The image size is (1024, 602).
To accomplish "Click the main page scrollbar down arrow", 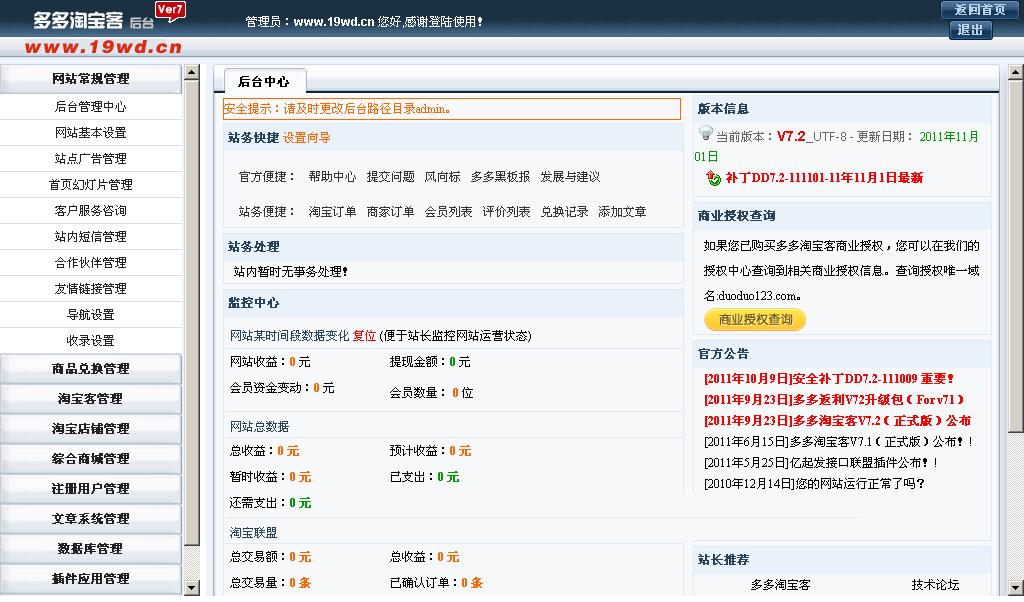I will coord(1015,587).
